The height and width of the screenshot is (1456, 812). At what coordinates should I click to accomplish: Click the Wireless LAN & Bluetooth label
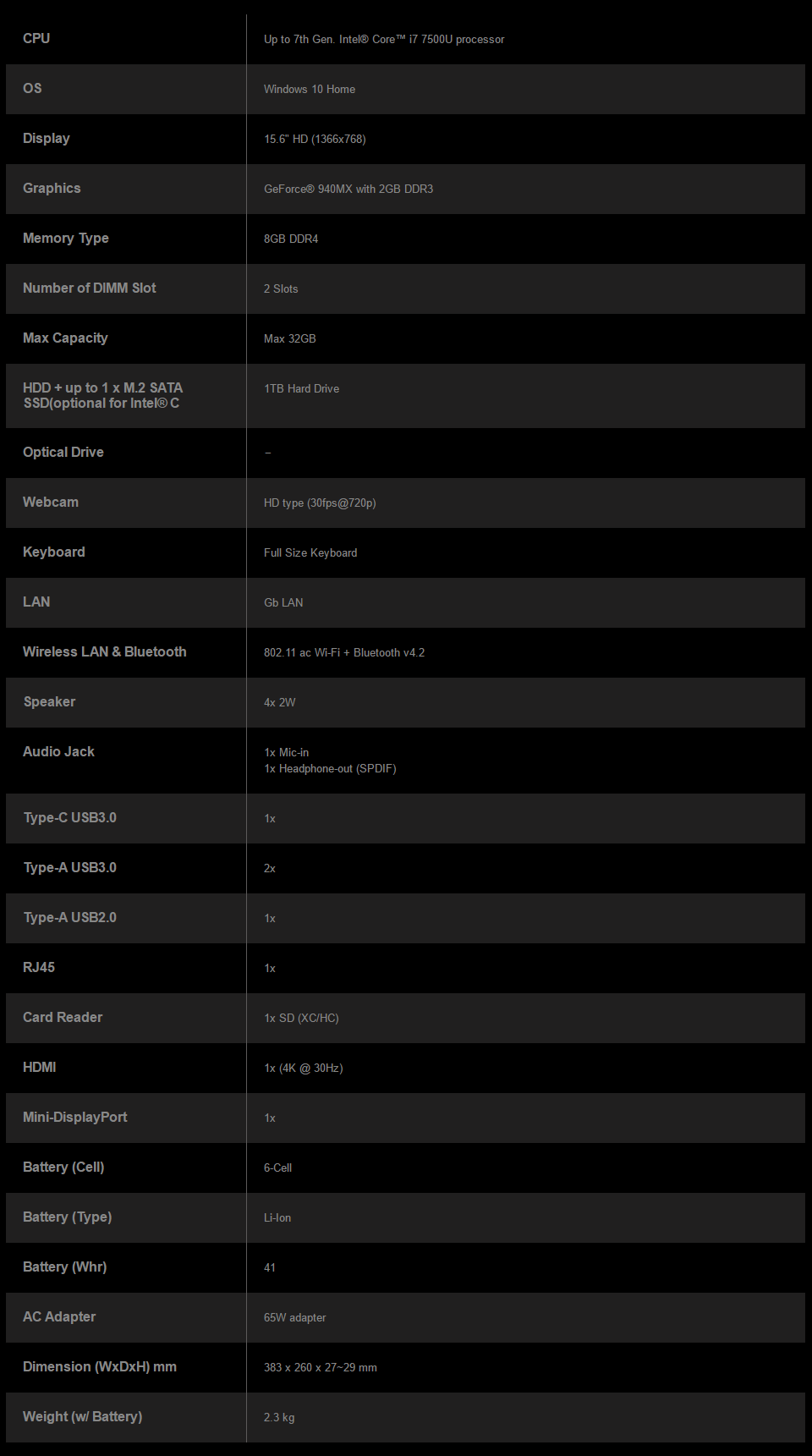click(105, 652)
